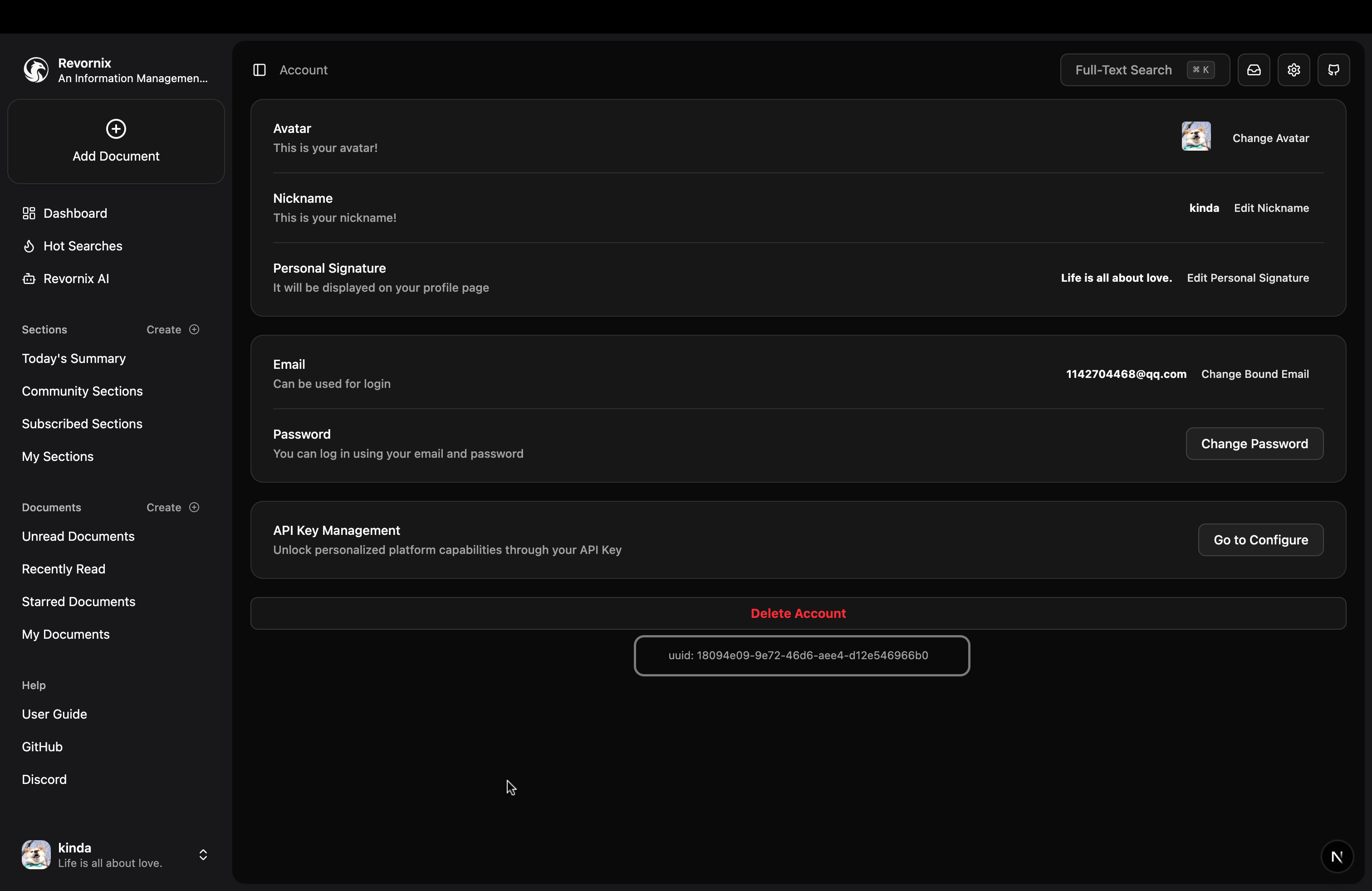Image resolution: width=1372 pixels, height=891 pixels.
Task: Go to Dashboard
Action: click(75, 213)
